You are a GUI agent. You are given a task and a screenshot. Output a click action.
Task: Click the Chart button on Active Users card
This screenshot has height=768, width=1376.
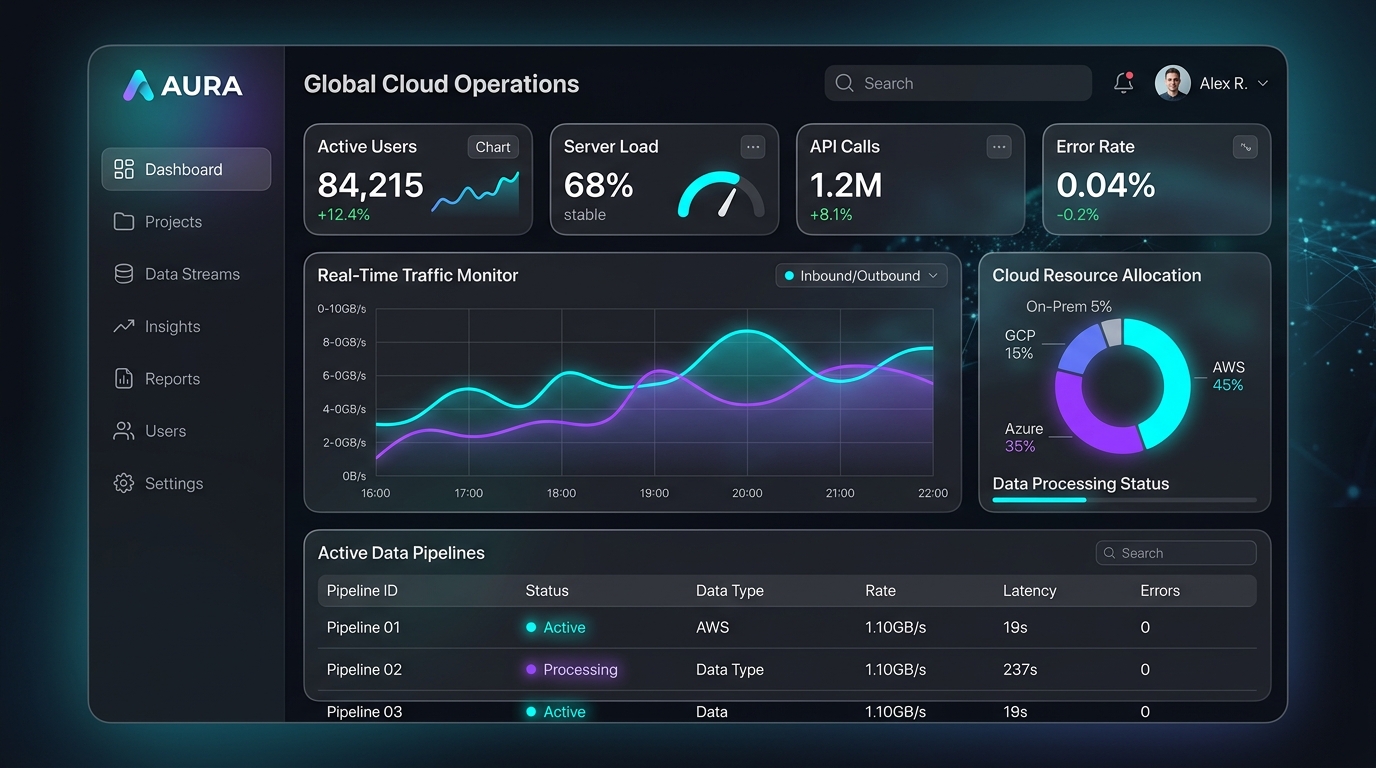pyautogui.click(x=493, y=147)
